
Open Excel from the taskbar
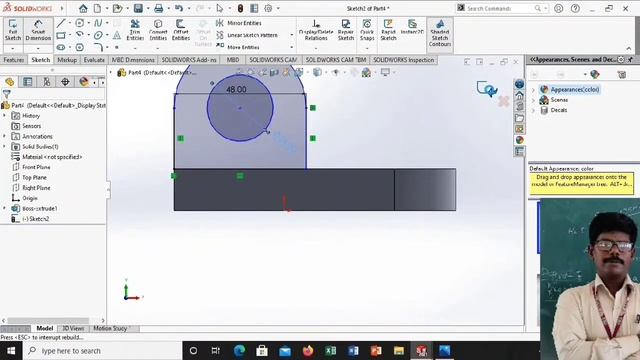pyautogui.click(x=331, y=351)
